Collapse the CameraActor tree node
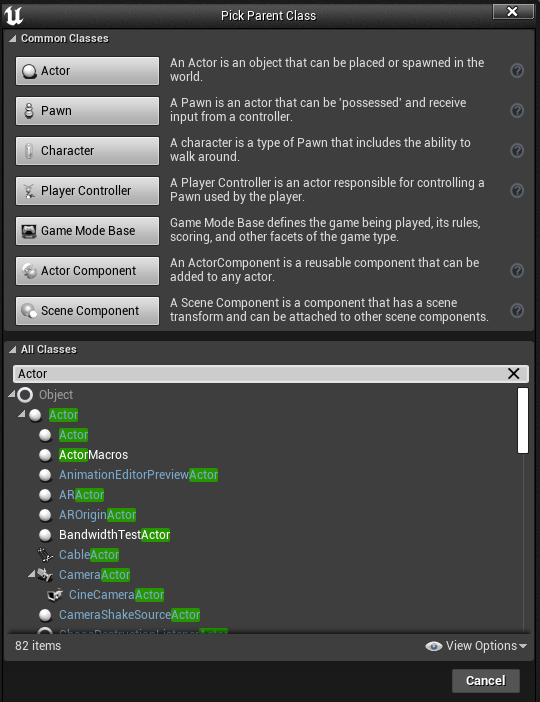 pyautogui.click(x=31, y=574)
